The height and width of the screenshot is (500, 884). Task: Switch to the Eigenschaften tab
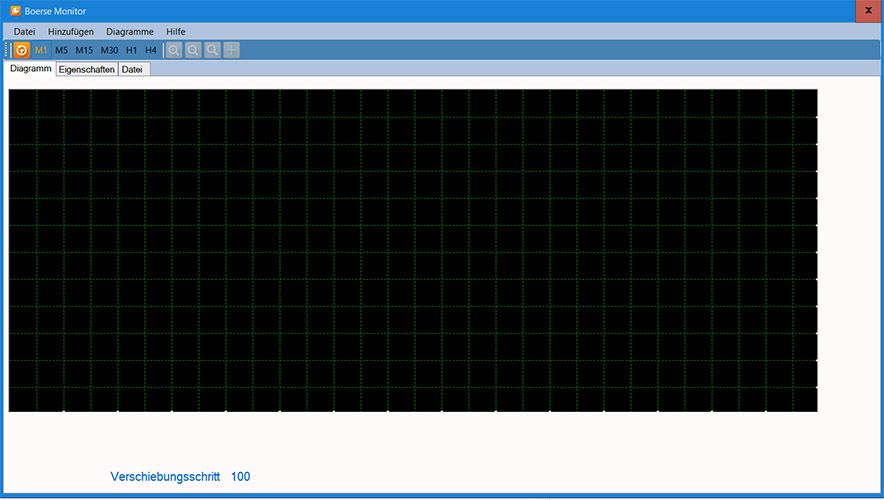[87, 70]
